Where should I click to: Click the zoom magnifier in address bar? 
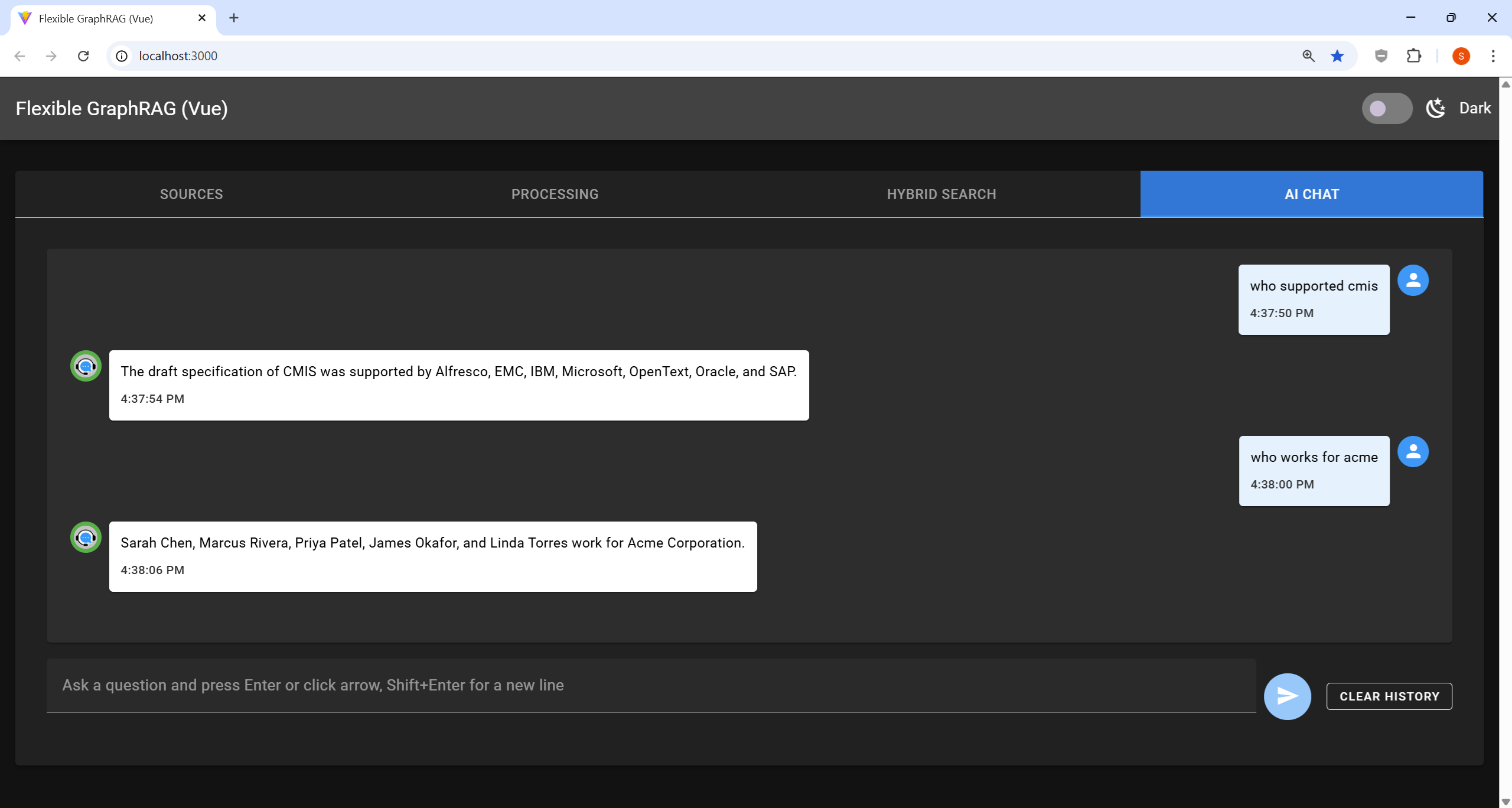pyautogui.click(x=1308, y=56)
